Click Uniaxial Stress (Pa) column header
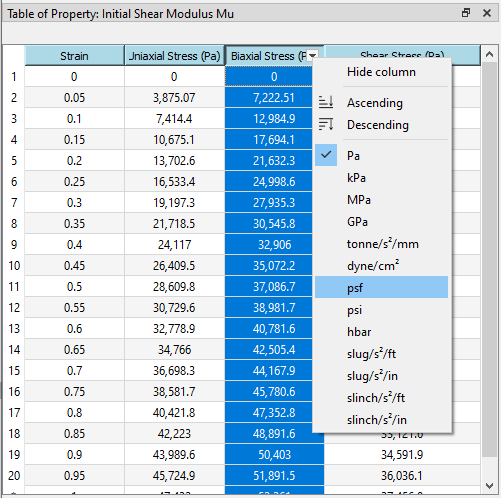 click(175, 56)
